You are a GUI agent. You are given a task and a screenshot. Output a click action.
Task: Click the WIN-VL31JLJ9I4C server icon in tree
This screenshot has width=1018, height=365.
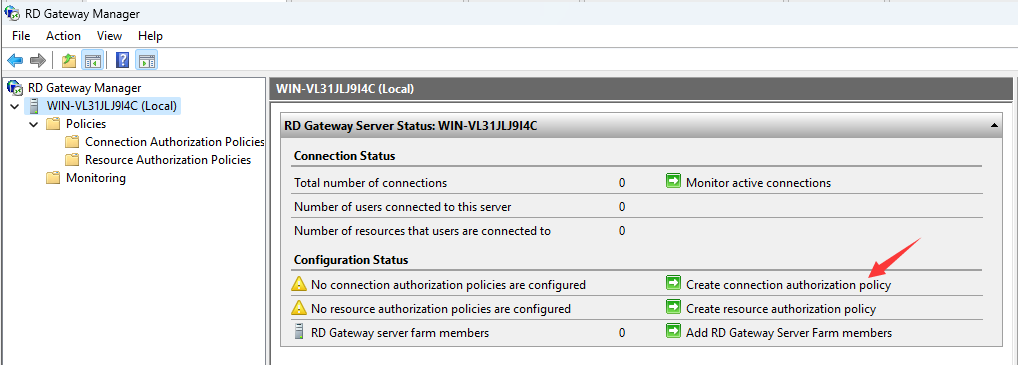(x=33, y=106)
